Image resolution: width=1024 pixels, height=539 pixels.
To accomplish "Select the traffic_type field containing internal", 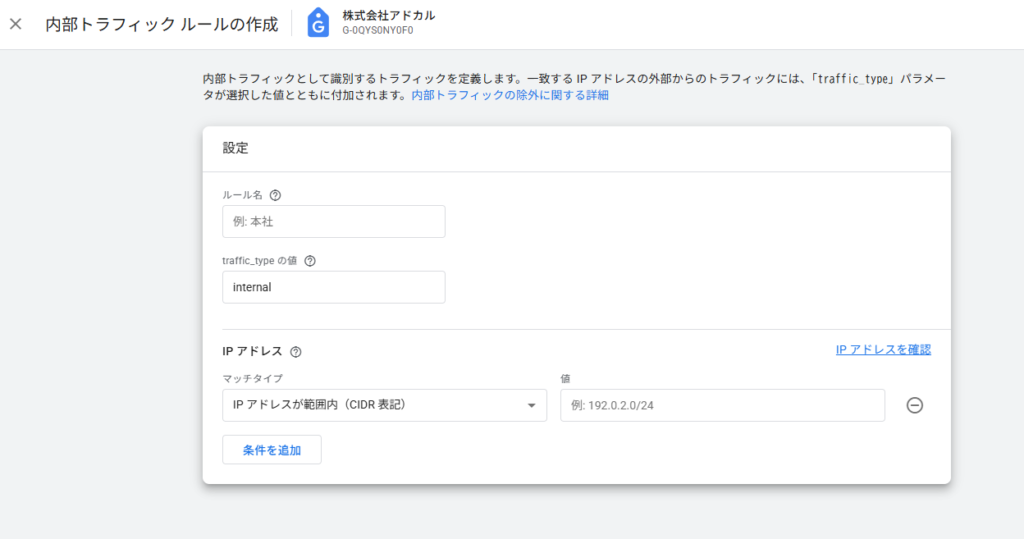I will (333, 287).
